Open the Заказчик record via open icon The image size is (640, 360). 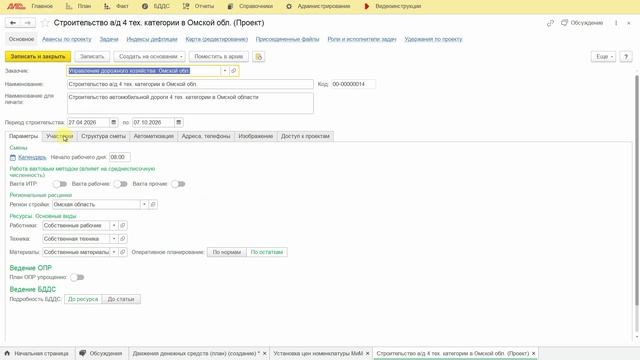click(x=234, y=71)
